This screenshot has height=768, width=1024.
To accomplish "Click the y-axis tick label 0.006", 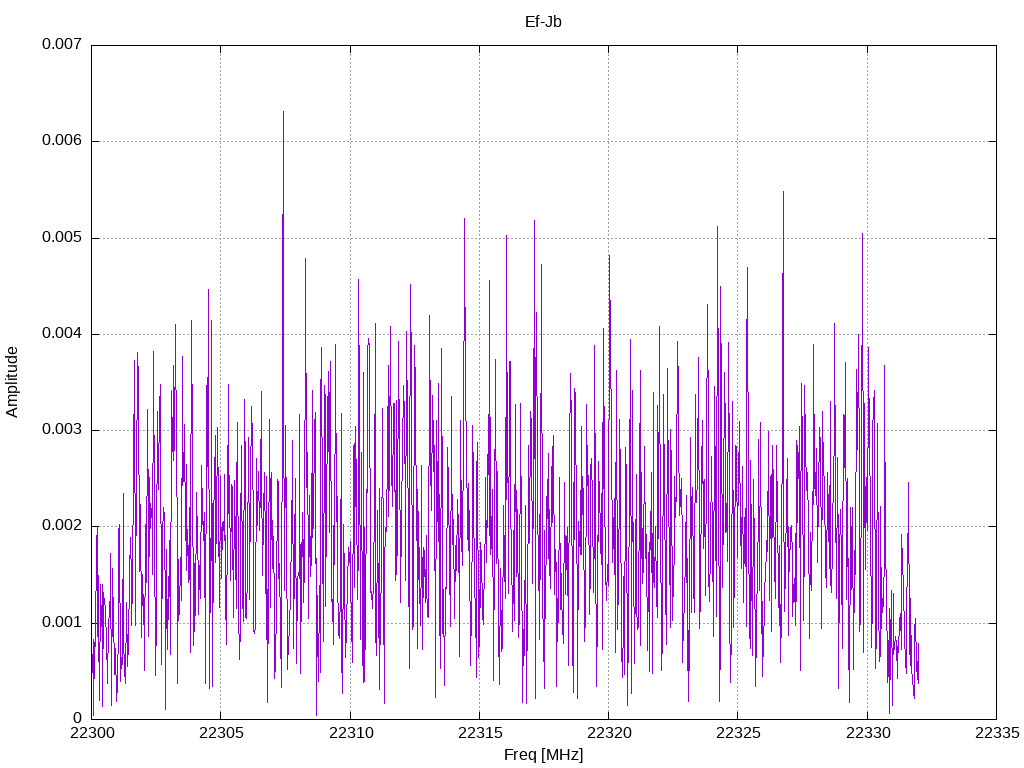I will [62, 140].
